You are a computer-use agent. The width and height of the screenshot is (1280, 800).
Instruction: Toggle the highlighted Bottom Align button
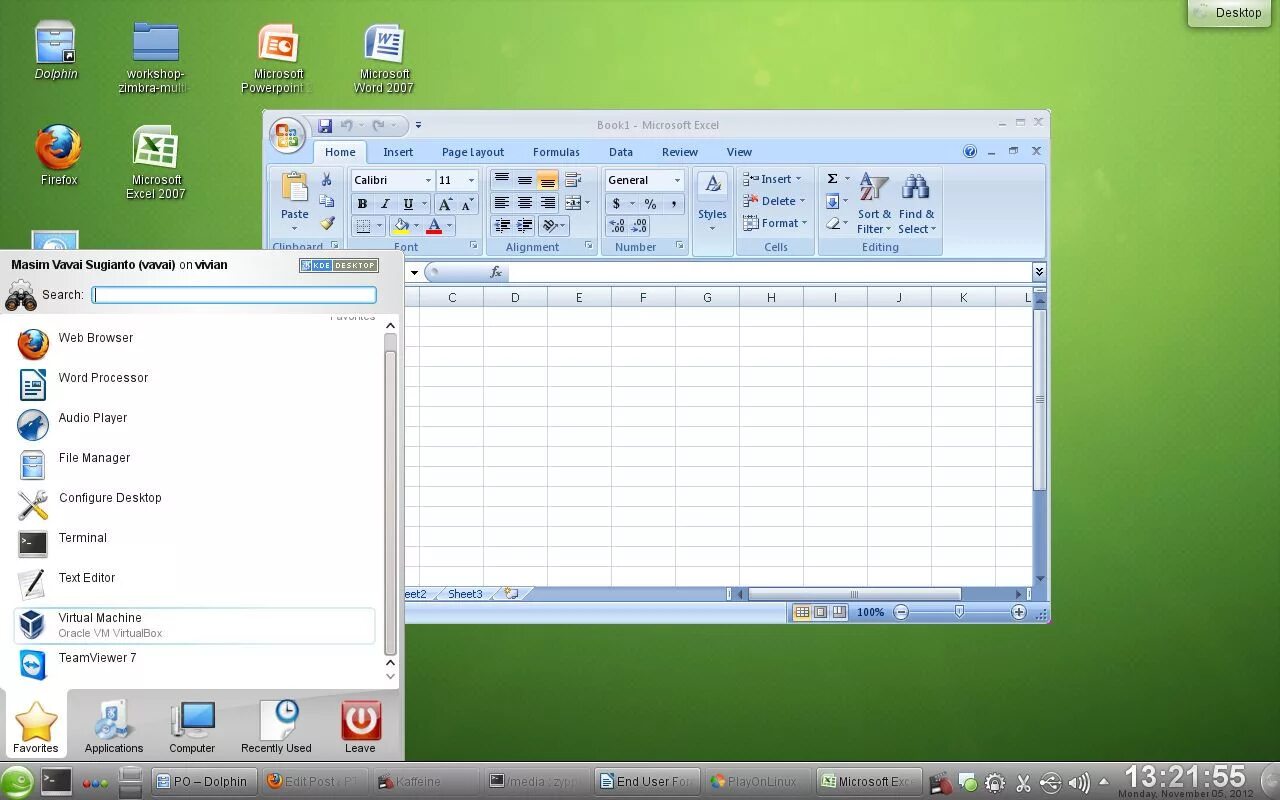[x=547, y=180]
